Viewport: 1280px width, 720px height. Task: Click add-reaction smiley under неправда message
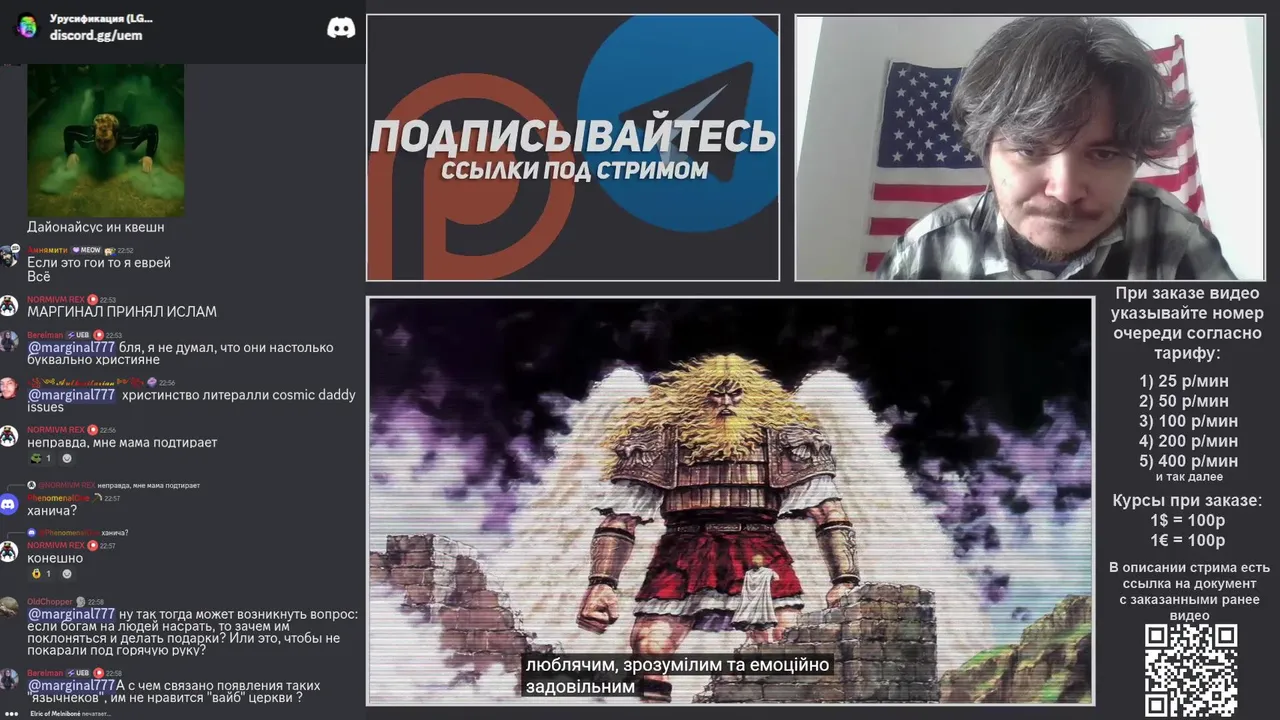[x=67, y=459]
